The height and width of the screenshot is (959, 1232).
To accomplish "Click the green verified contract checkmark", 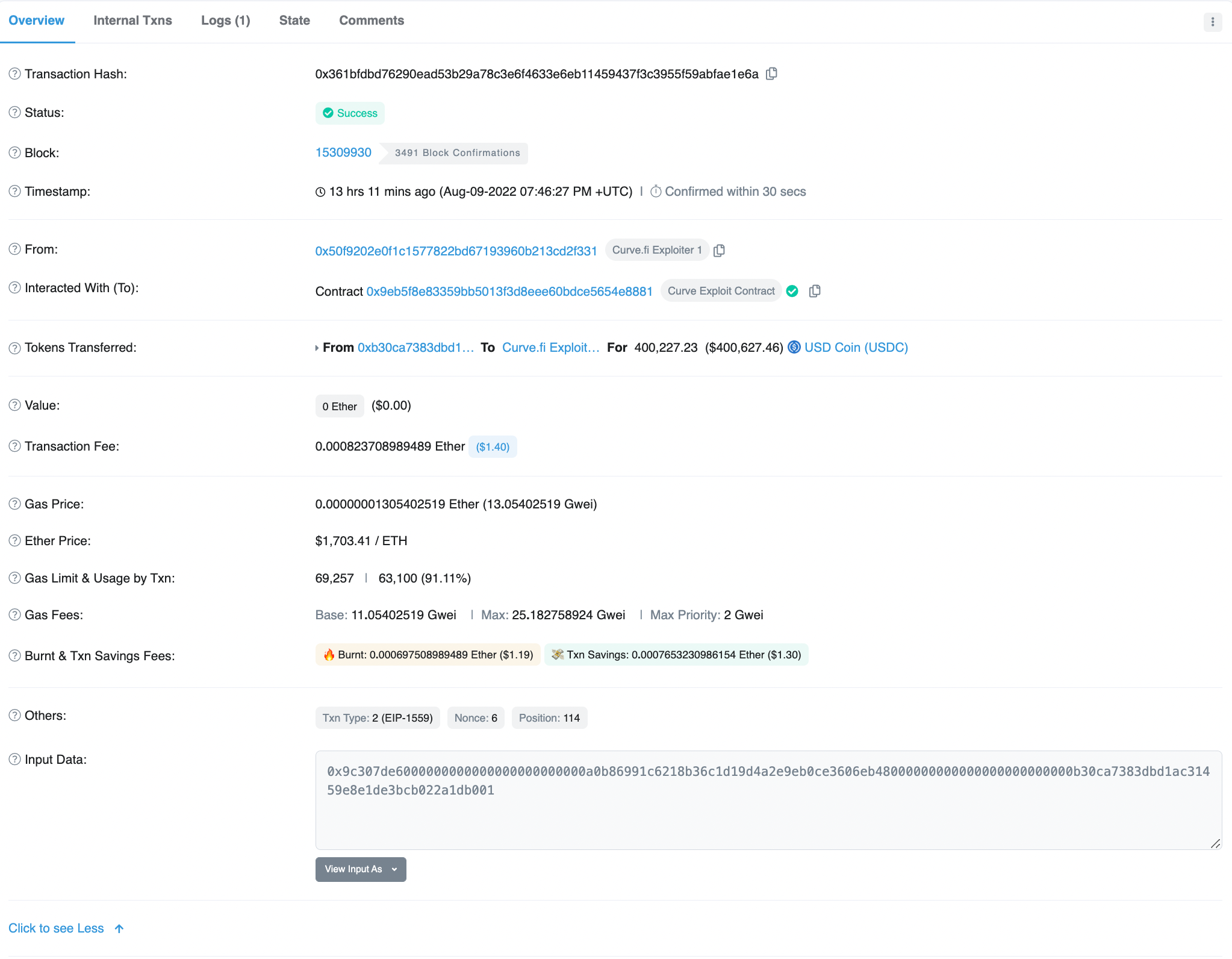I will point(792,292).
